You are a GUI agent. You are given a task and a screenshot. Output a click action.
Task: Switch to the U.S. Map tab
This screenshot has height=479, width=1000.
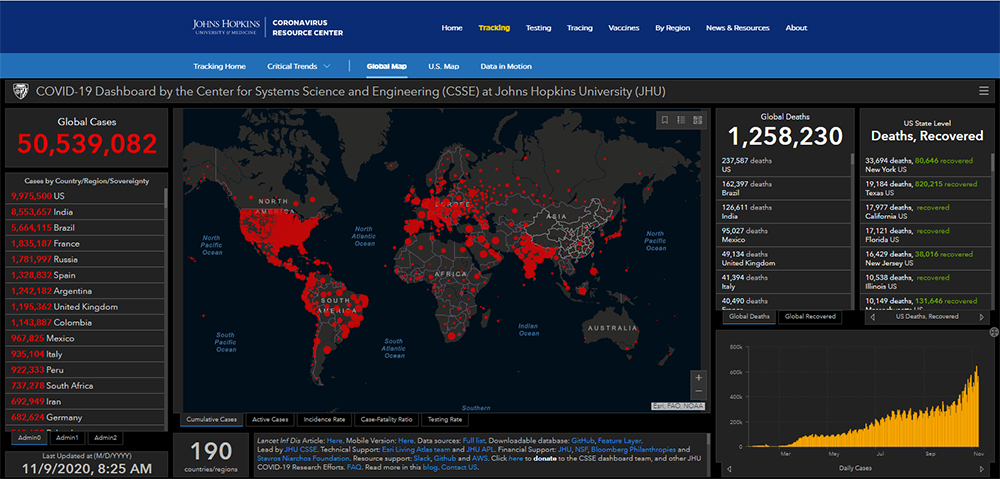tap(443, 66)
